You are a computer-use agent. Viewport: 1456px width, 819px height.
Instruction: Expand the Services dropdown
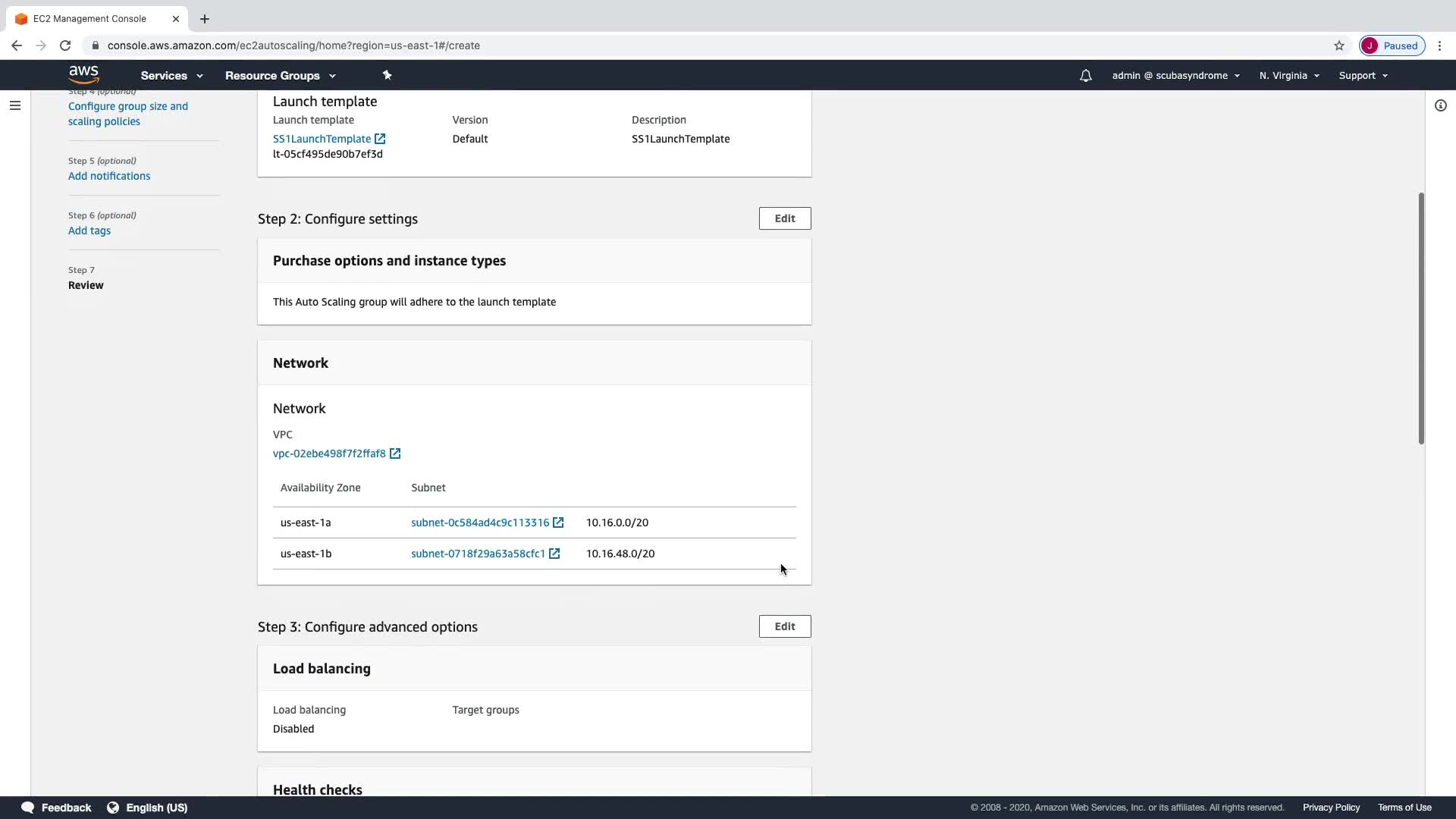click(171, 76)
